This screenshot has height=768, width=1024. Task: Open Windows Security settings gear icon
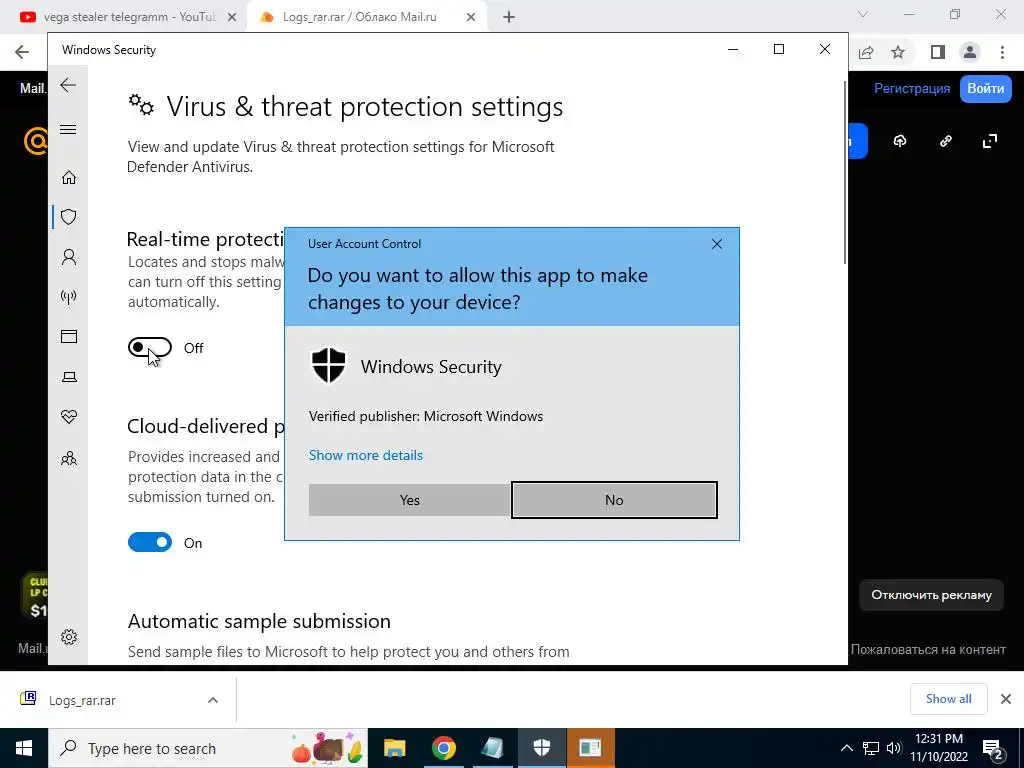pyautogui.click(x=69, y=637)
